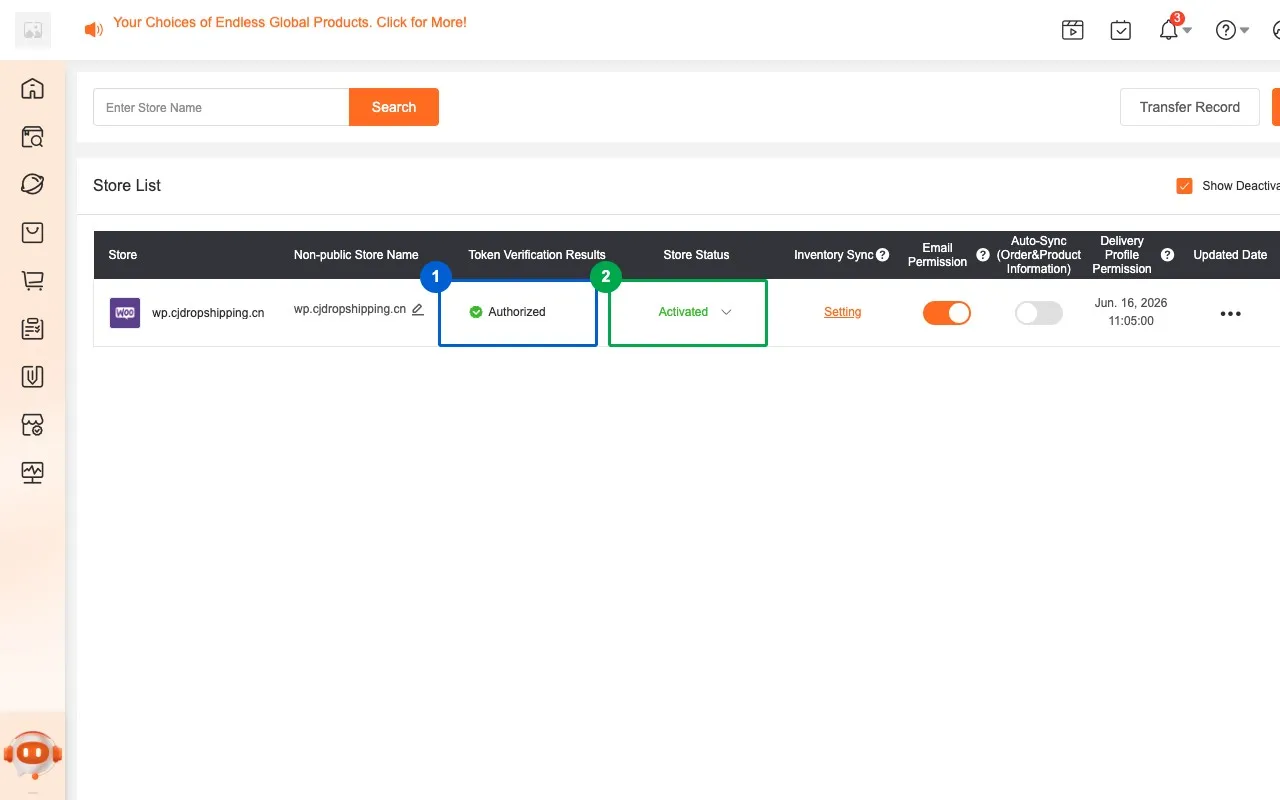Open the Inventory Sync Setting link

(842, 312)
